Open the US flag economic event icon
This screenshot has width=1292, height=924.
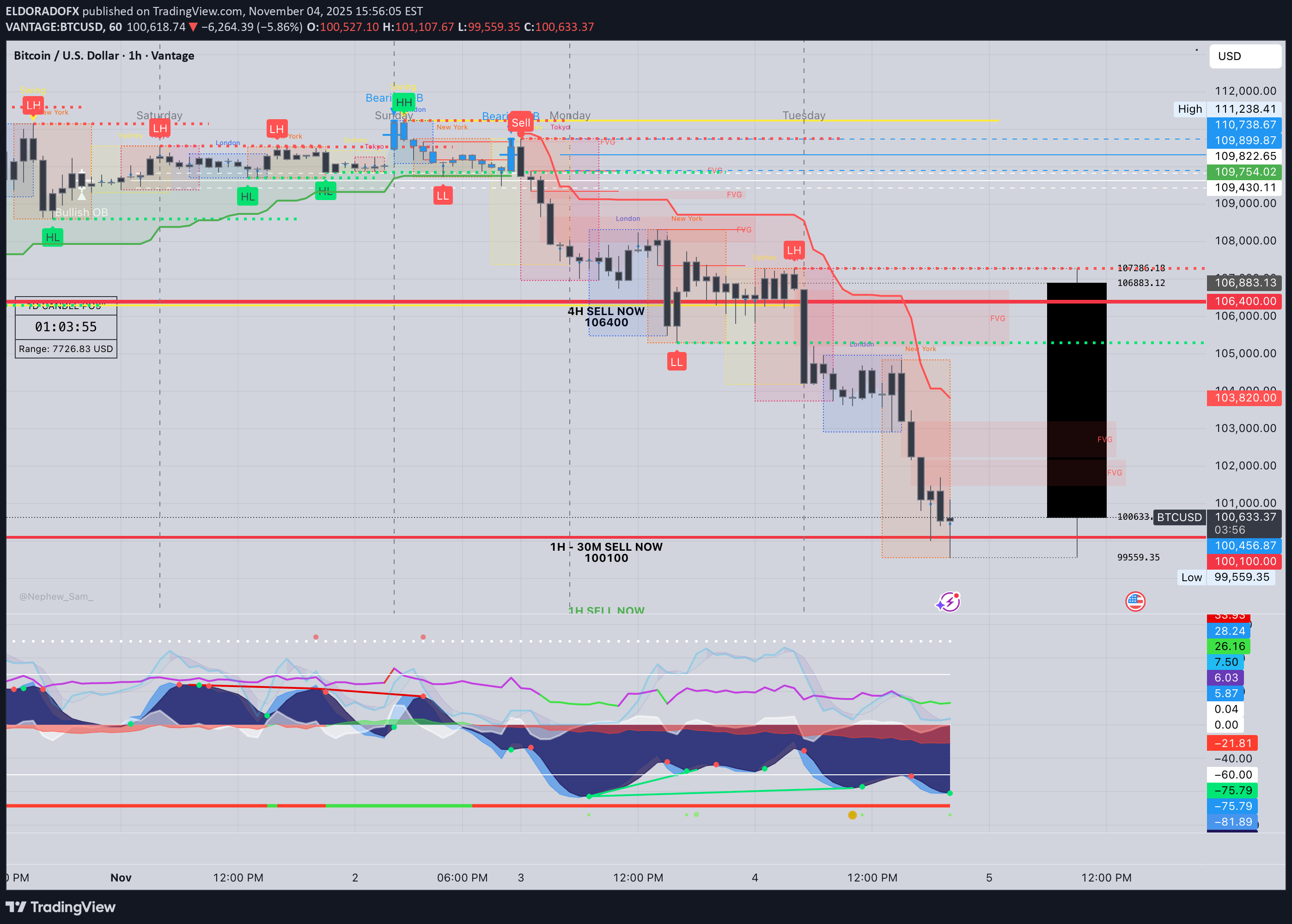pyautogui.click(x=1135, y=602)
